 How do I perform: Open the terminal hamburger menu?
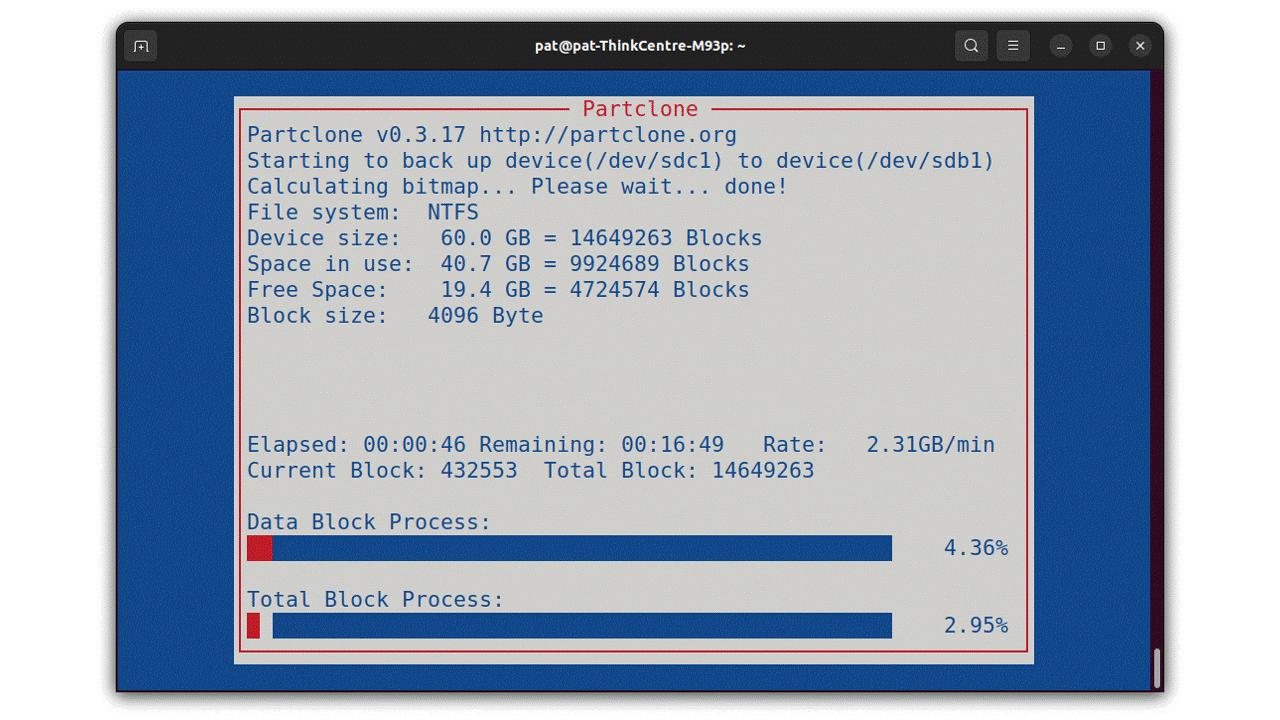tap(1013, 46)
